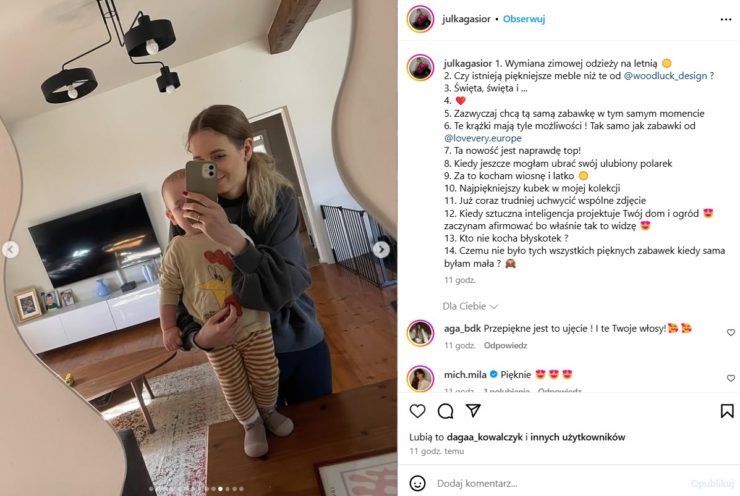
Task: Save the post with the bookmark icon
Action: coord(727,411)
